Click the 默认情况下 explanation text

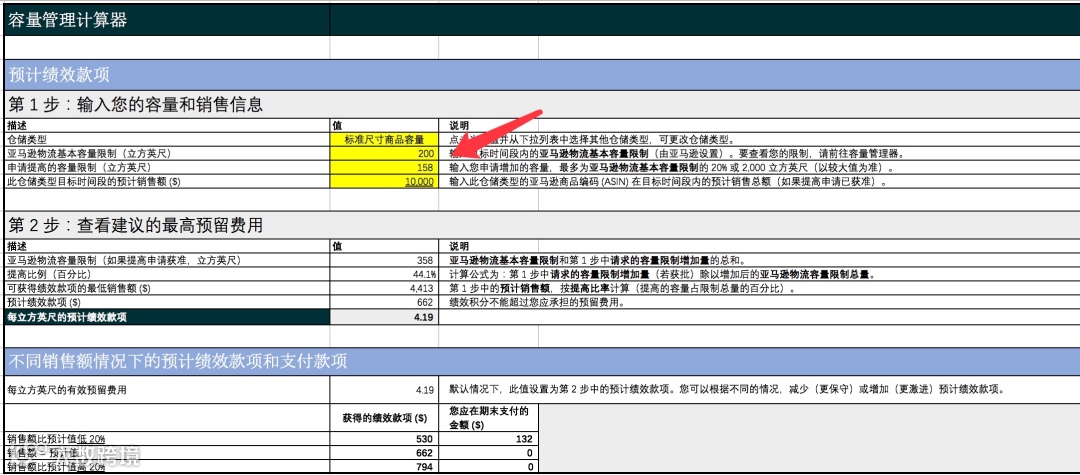coord(726,390)
